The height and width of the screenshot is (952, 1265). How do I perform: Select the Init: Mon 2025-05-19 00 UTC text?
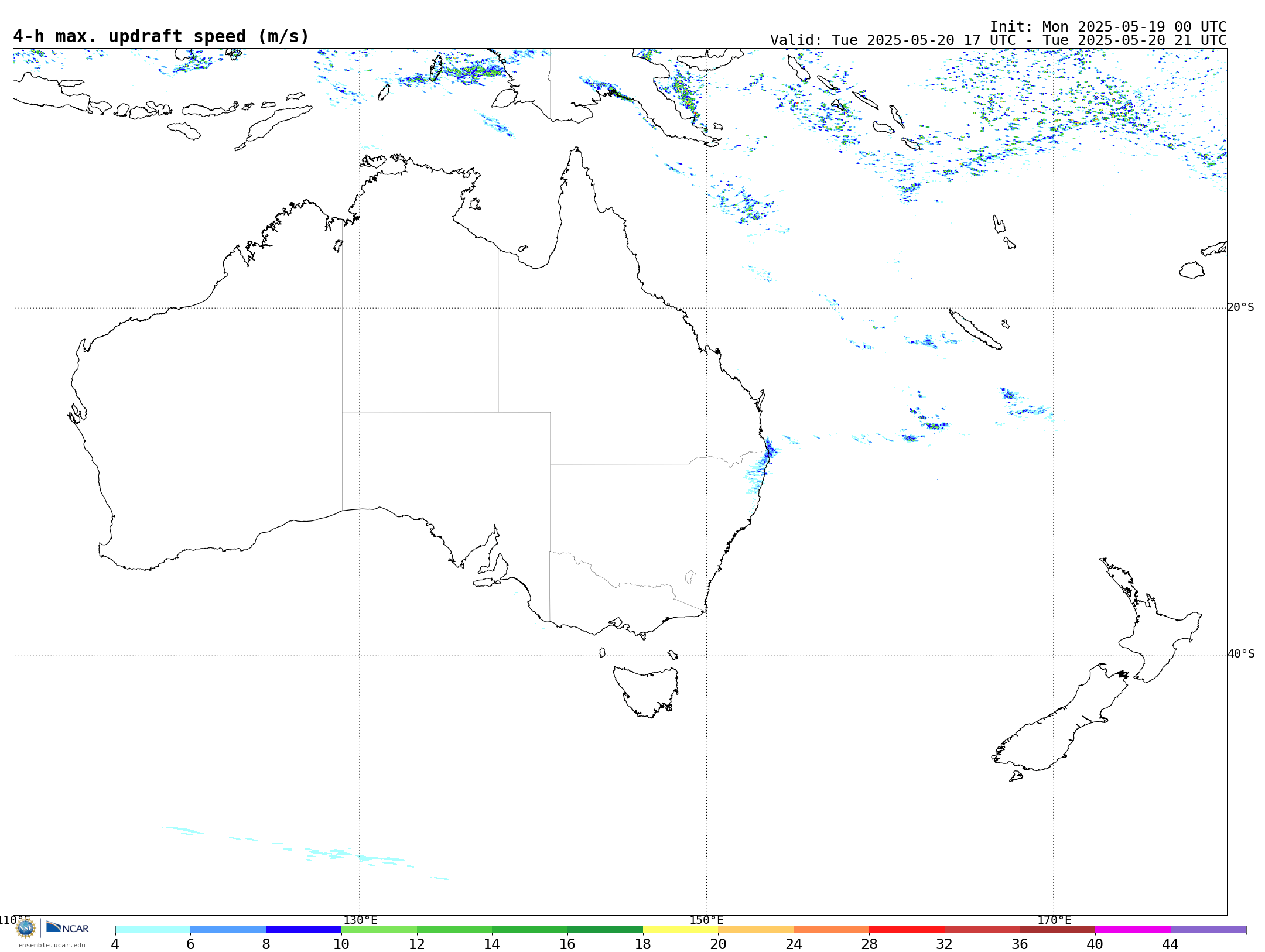[1108, 27]
